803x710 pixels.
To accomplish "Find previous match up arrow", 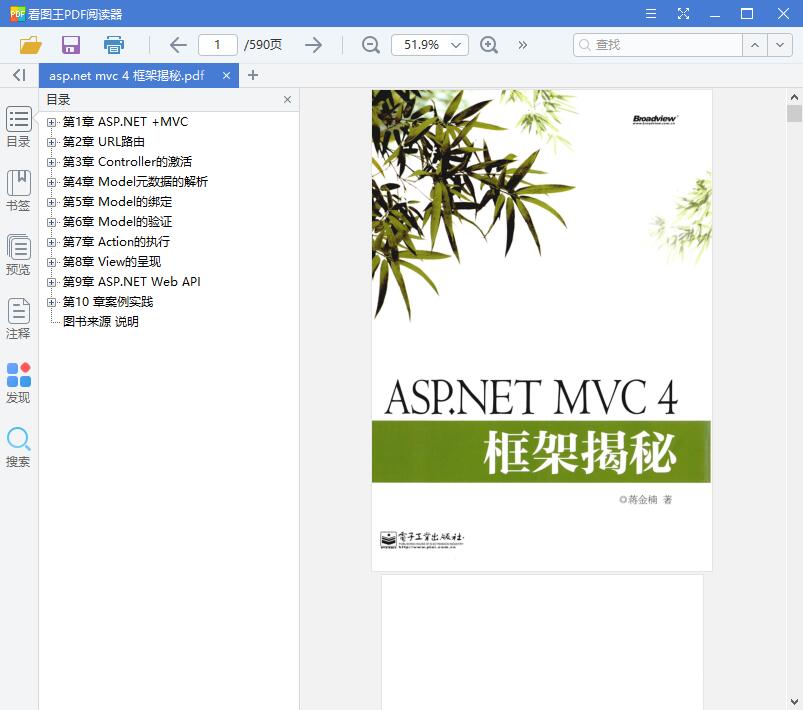I will [x=754, y=45].
